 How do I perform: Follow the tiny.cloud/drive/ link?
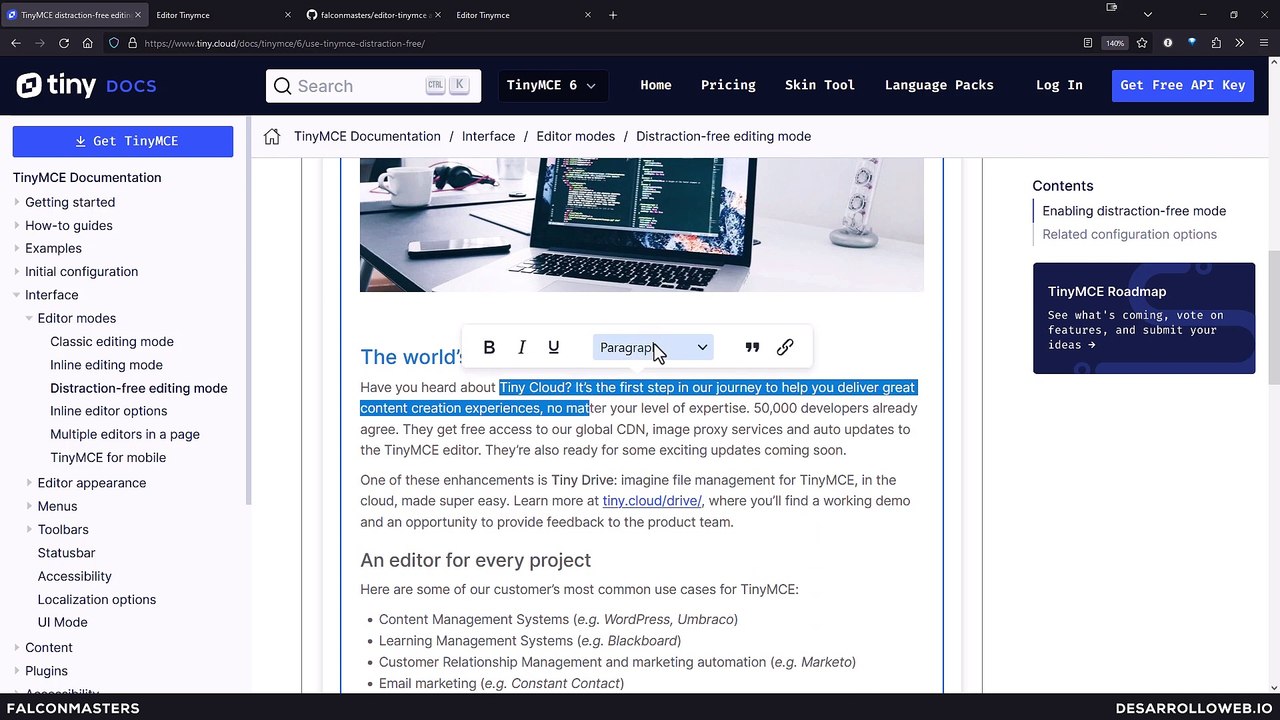(652, 501)
